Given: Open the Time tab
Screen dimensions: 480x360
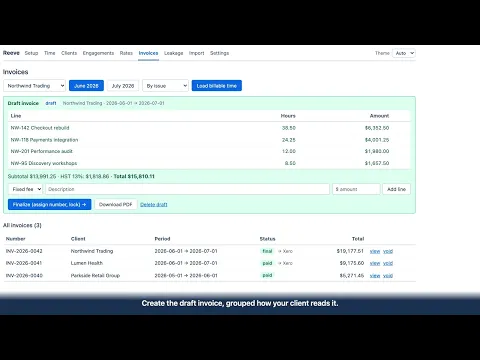Looking at the screenshot, I should 50,53.
